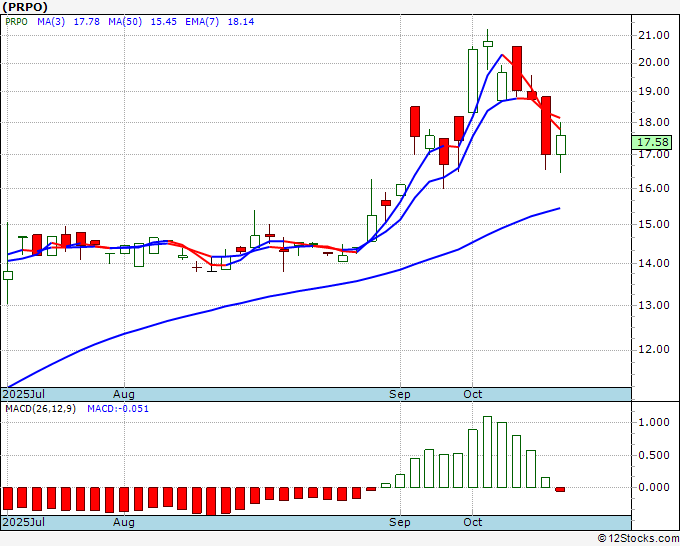Click Oct on the MACD panel axis
The width and height of the screenshot is (680, 546).
[x=472, y=522]
